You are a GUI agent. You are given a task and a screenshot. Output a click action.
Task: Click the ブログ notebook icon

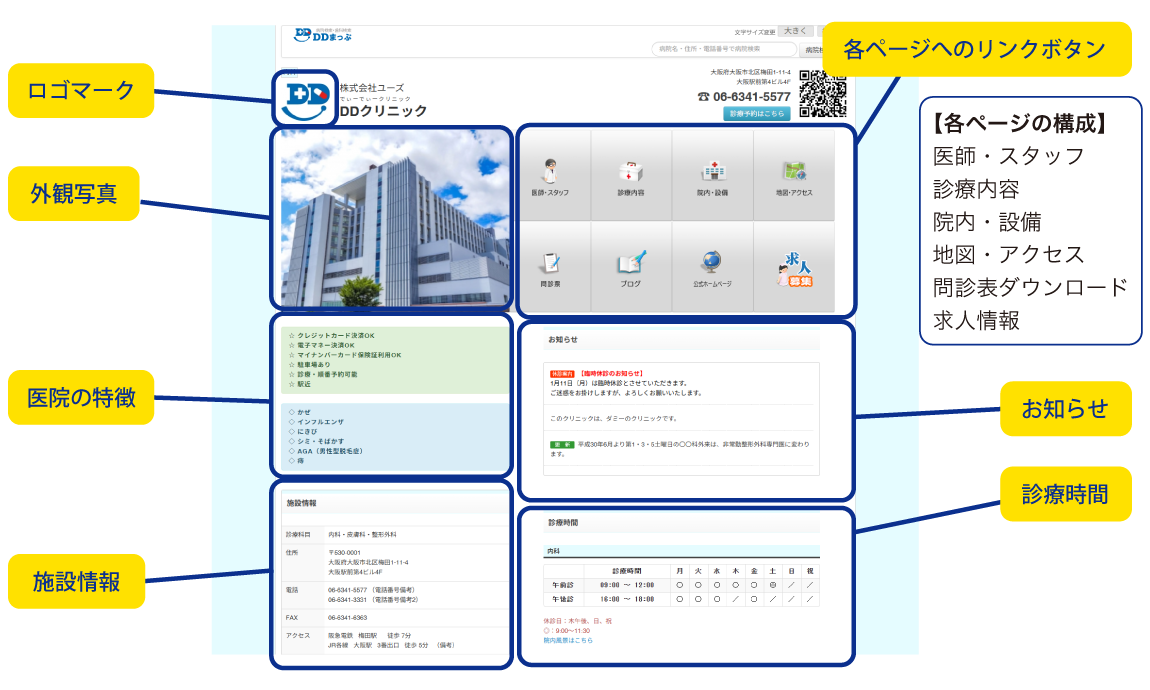[x=631, y=264]
